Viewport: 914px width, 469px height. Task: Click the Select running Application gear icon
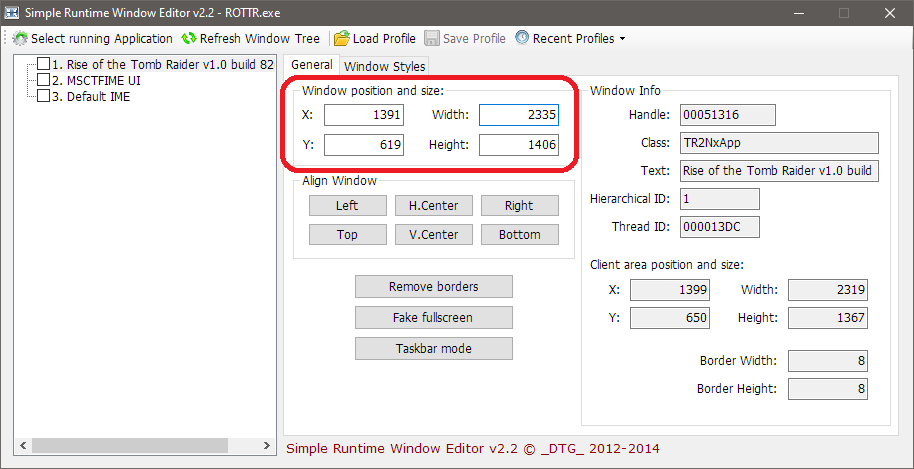(20, 39)
